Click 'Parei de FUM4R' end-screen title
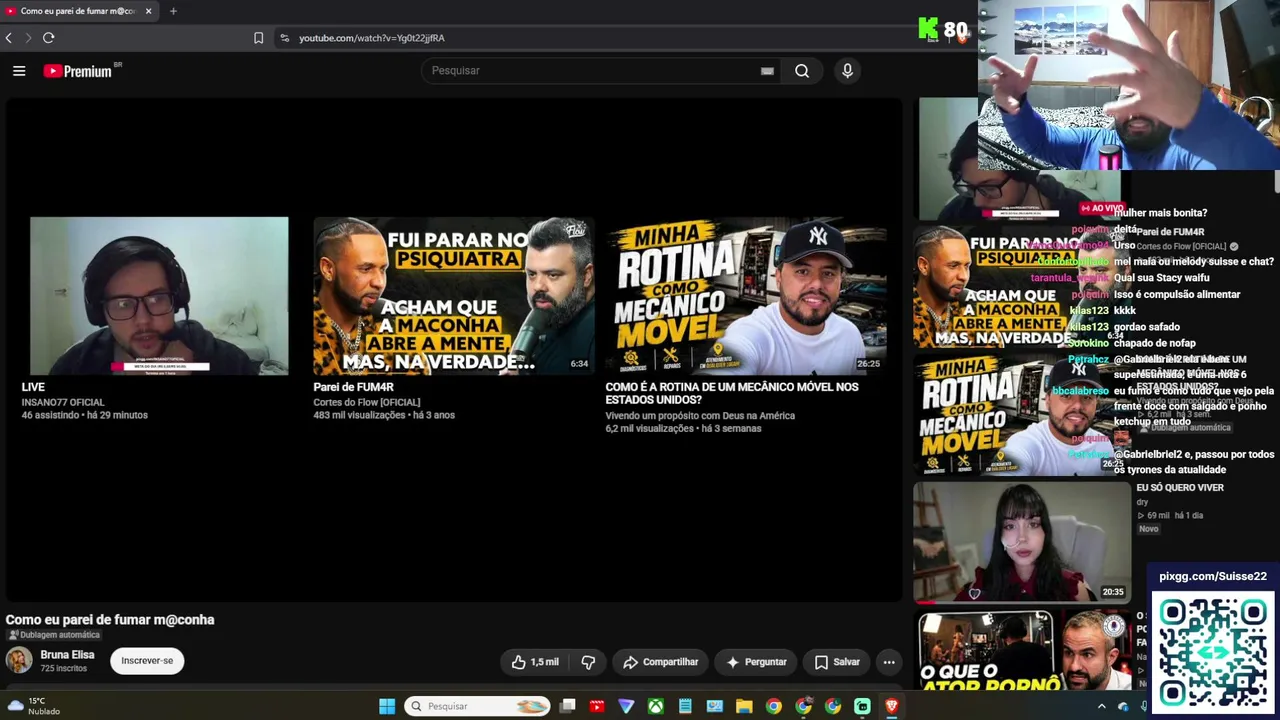The image size is (1280, 720). (353, 387)
